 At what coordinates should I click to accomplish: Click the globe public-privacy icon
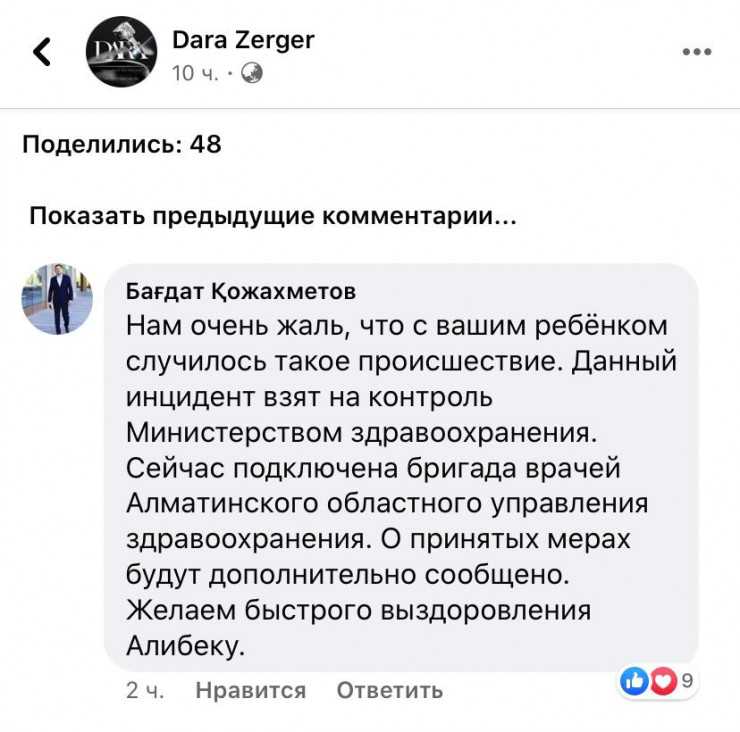click(x=253, y=73)
